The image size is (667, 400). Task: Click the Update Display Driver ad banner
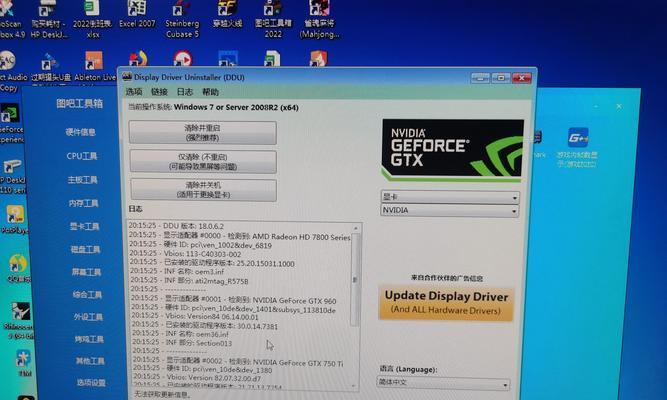click(446, 303)
